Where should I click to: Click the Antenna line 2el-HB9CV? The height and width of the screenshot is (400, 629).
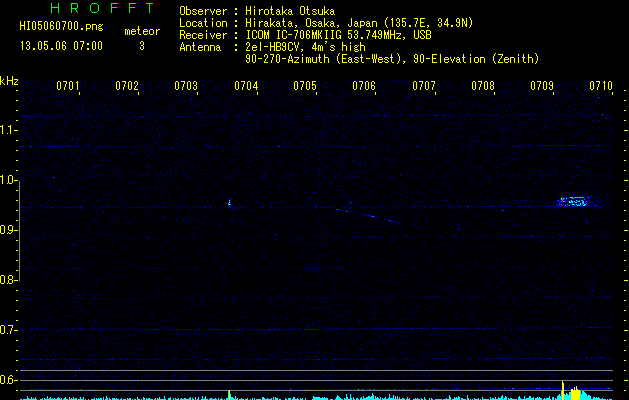pos(272,47)
